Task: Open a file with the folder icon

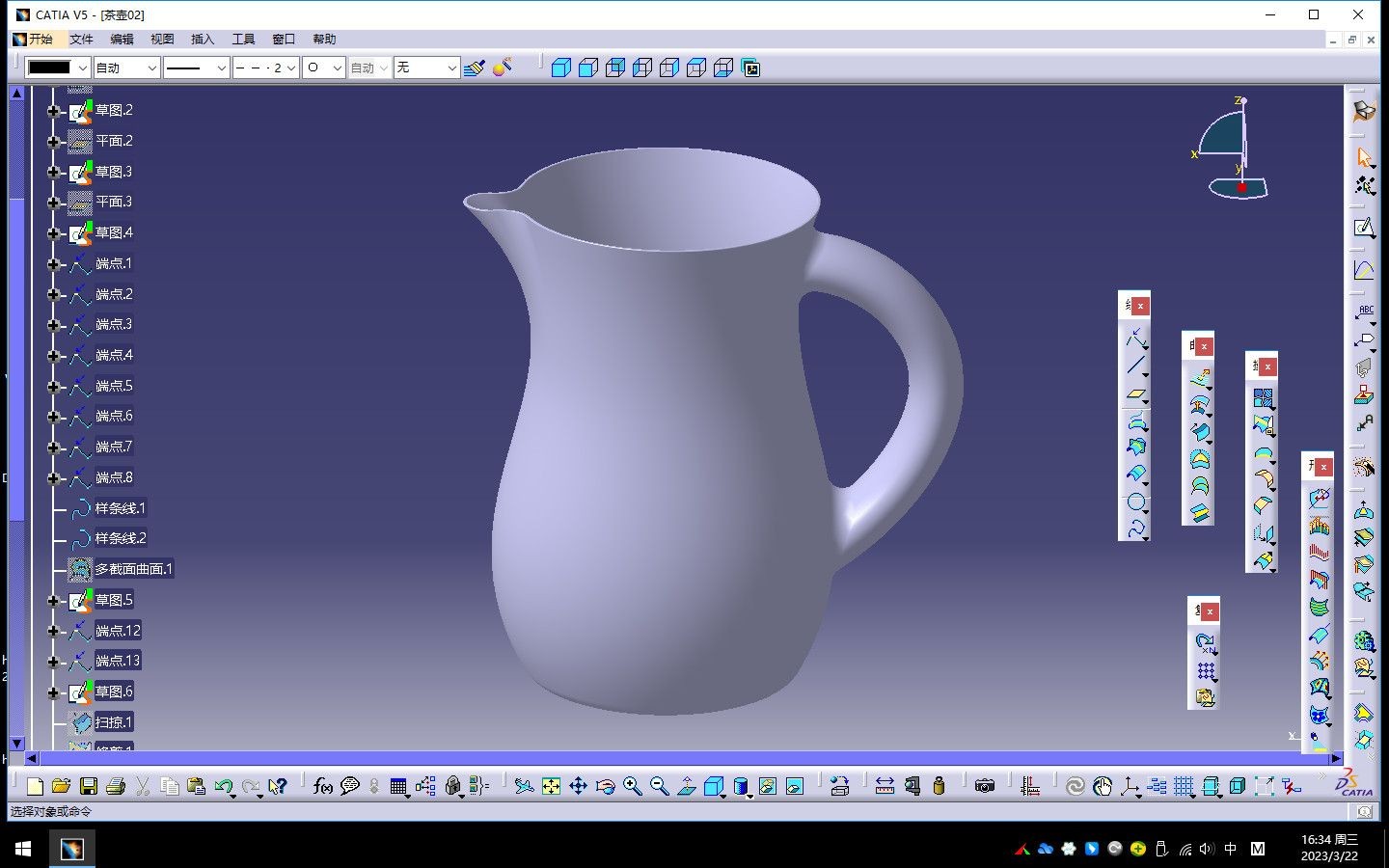Action: [61, 786]
